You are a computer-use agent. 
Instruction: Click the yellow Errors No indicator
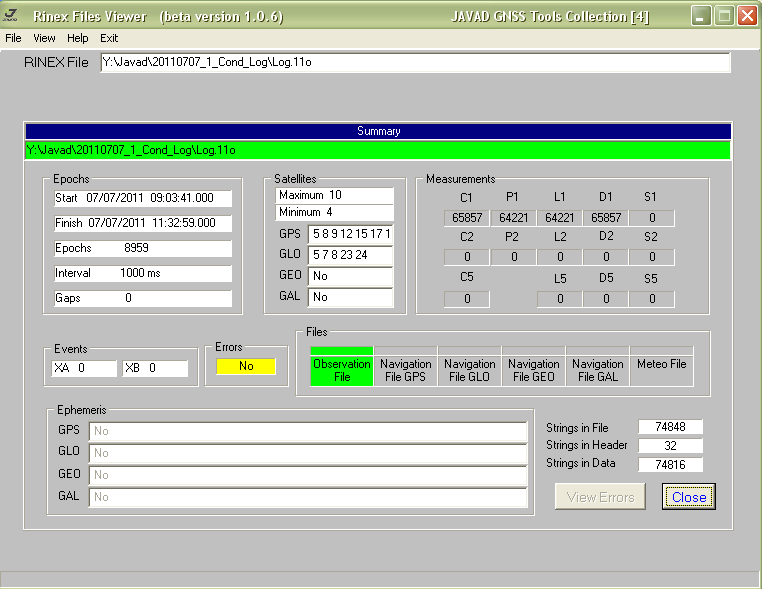pos(246,367)
